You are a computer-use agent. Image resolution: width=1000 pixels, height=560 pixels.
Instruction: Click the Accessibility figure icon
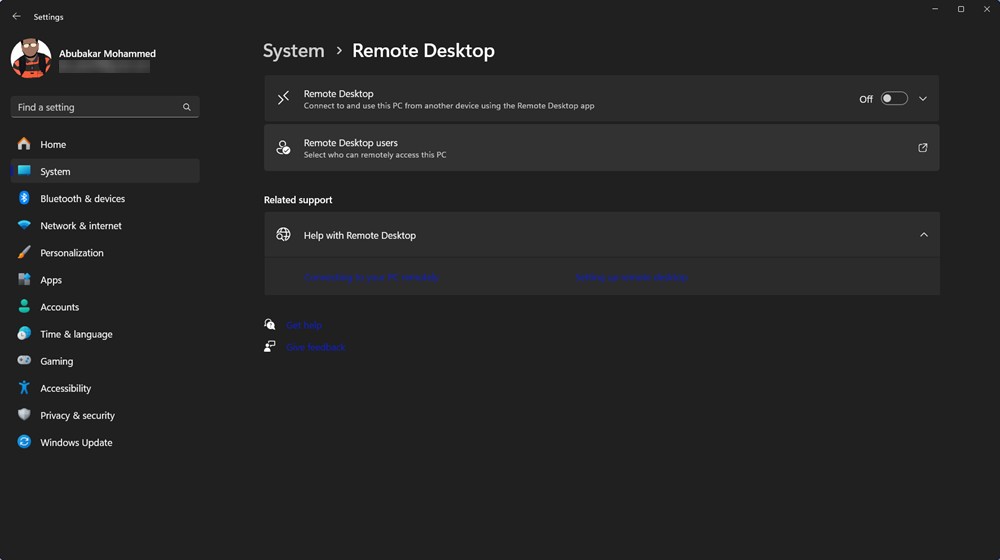pyautogui.click(x=24, y=387)
